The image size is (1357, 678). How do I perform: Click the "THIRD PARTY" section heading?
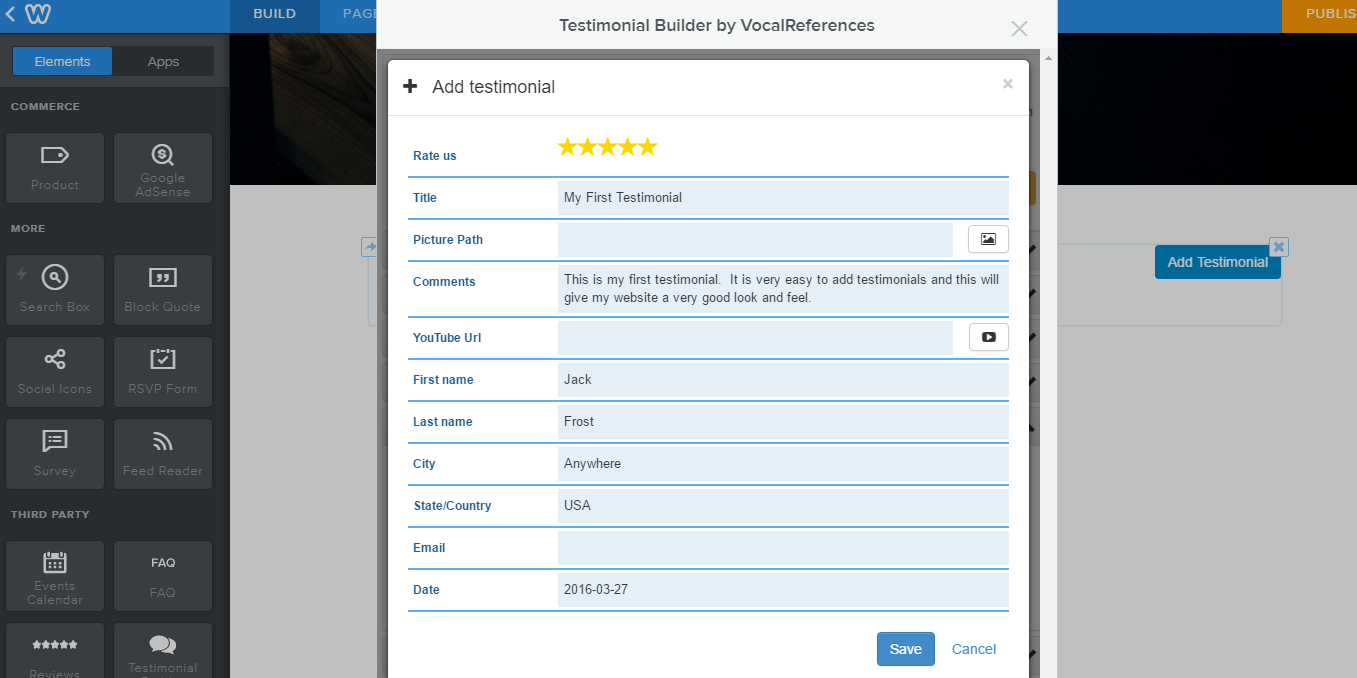50,514
